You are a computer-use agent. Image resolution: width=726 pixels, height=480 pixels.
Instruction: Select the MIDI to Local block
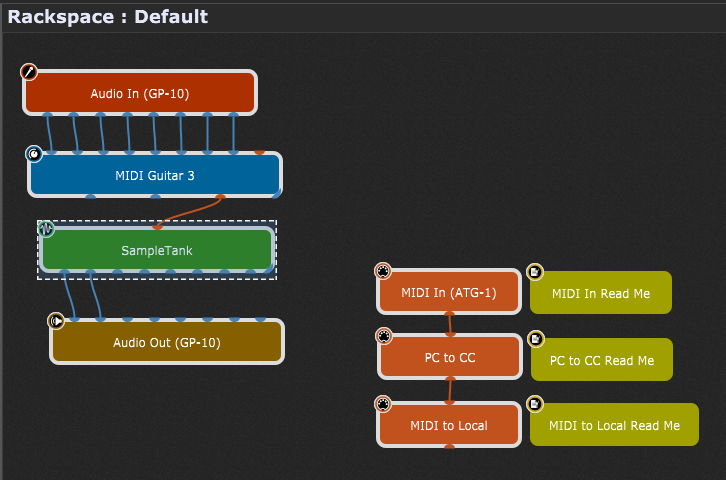tap(449, 425)
